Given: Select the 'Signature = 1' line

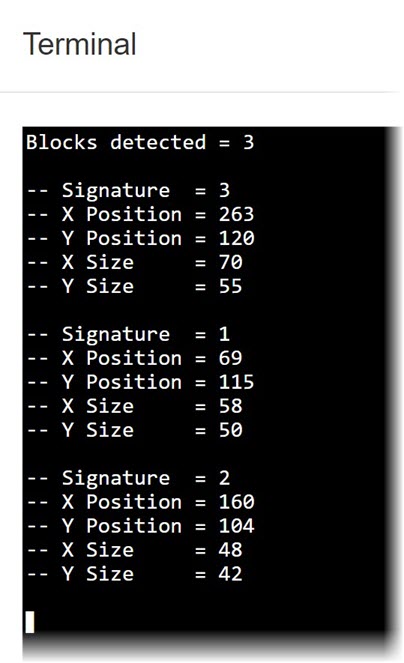Looking at the screenshot, I should (129, 334).
